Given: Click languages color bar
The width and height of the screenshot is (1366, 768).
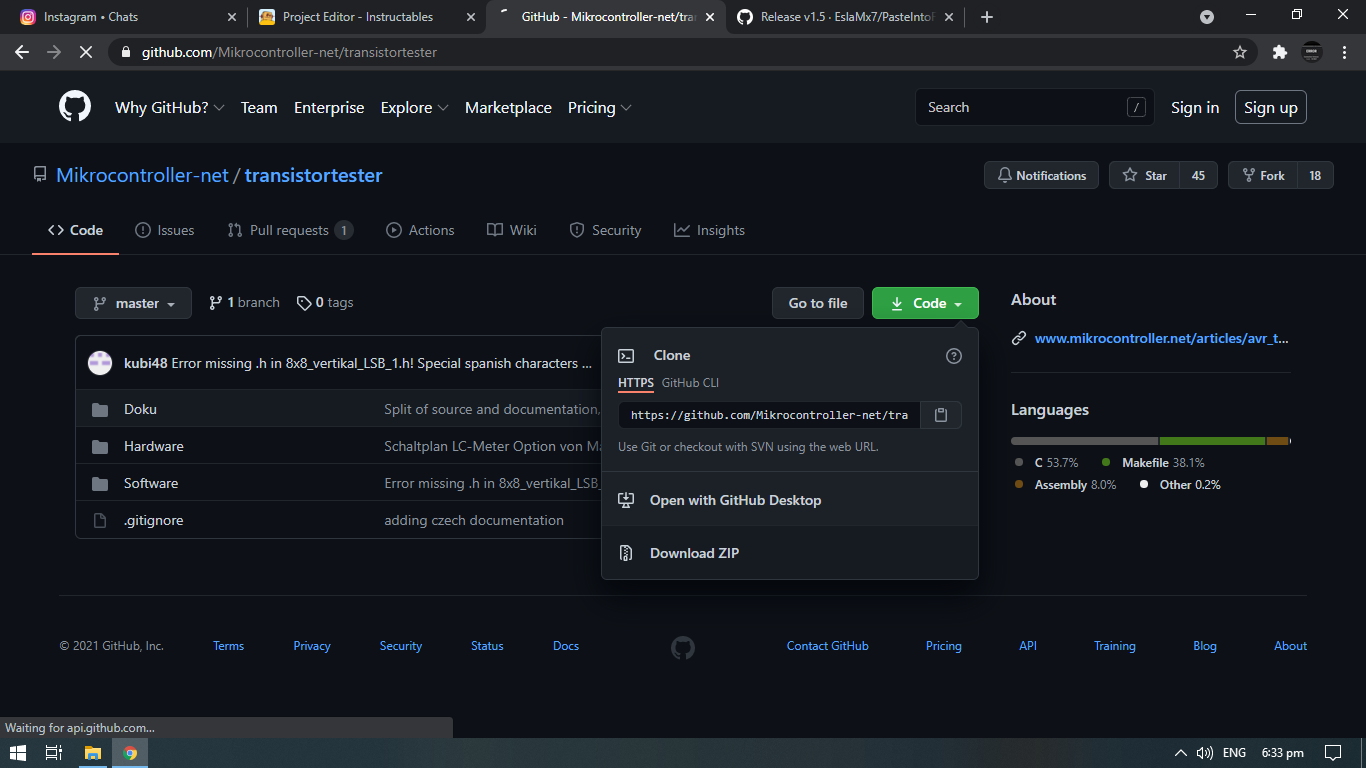Looking at the screenshot, I should click(1151, 441).
